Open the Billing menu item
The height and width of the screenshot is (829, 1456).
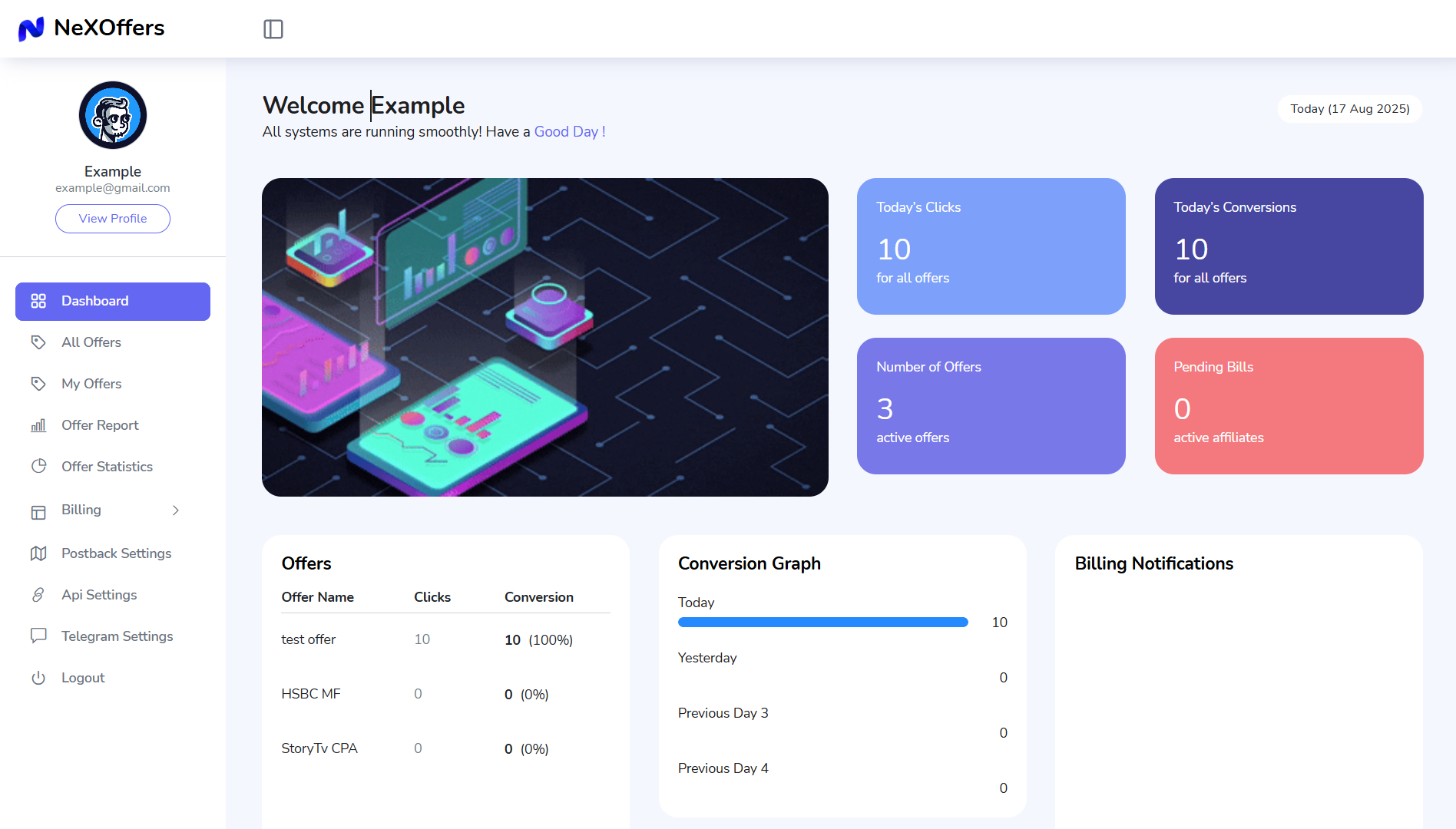tap(81, 510)
